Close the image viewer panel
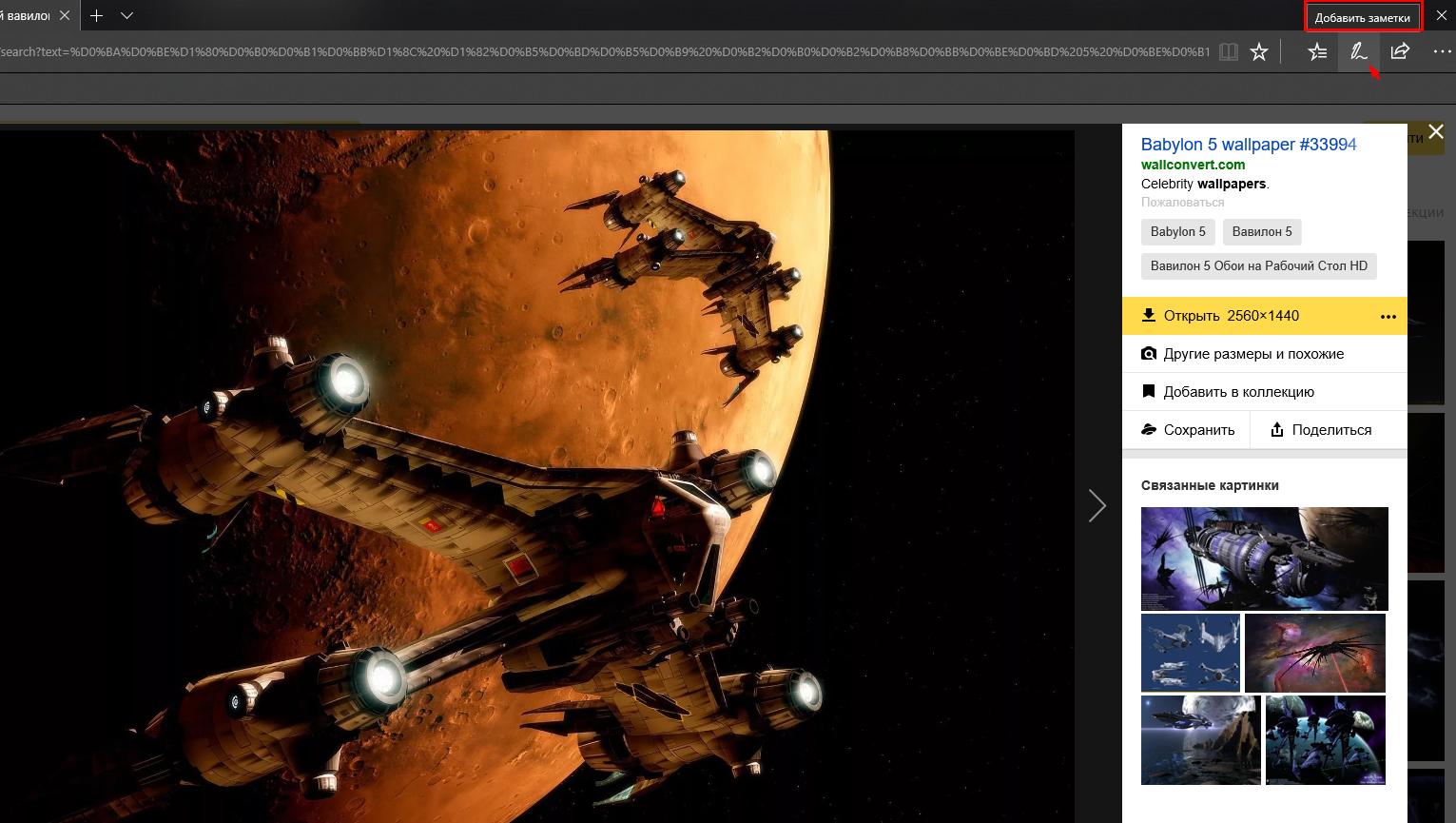 (1436, 132)
